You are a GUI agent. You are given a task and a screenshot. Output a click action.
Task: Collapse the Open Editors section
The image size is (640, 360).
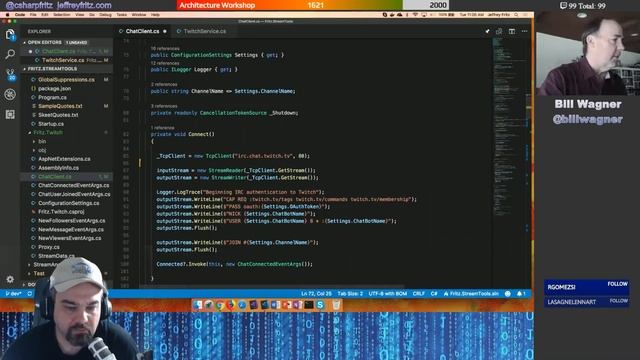(x=67, y=42)
